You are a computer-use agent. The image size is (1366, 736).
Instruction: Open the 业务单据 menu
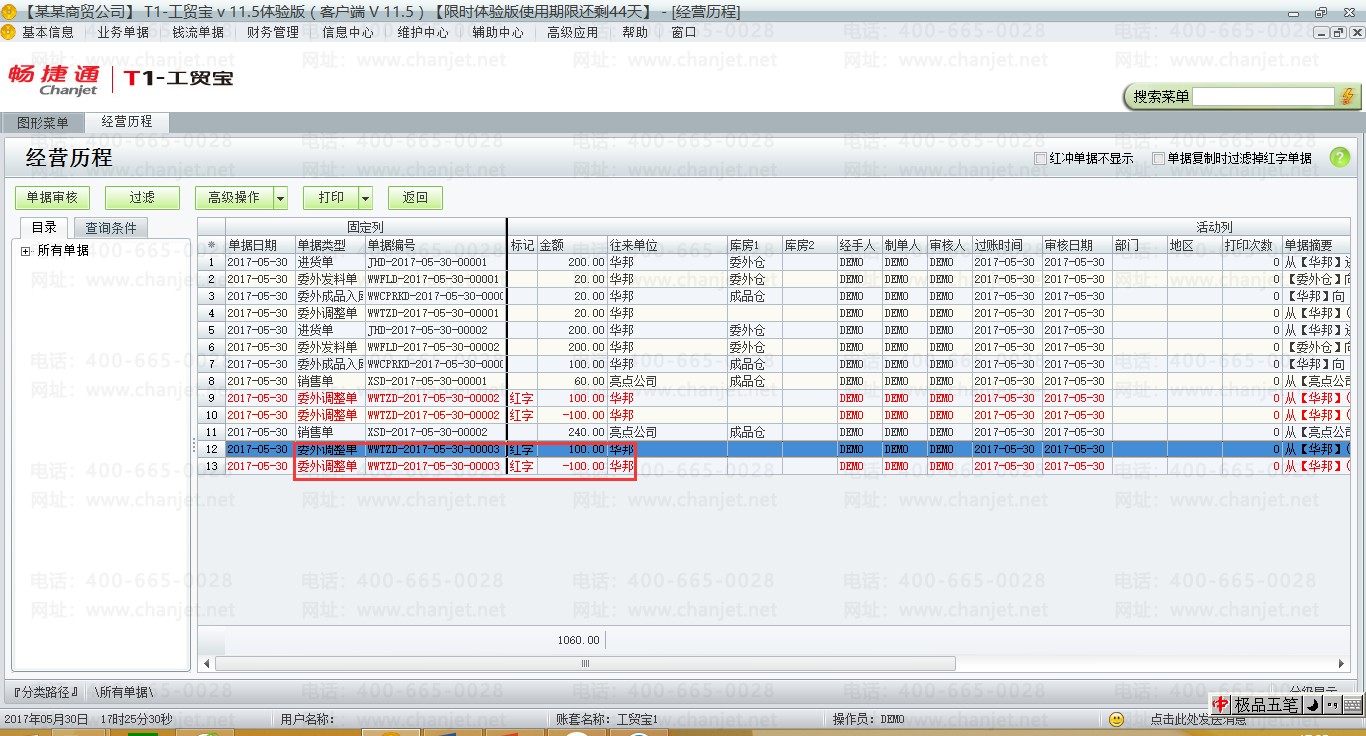123,32
